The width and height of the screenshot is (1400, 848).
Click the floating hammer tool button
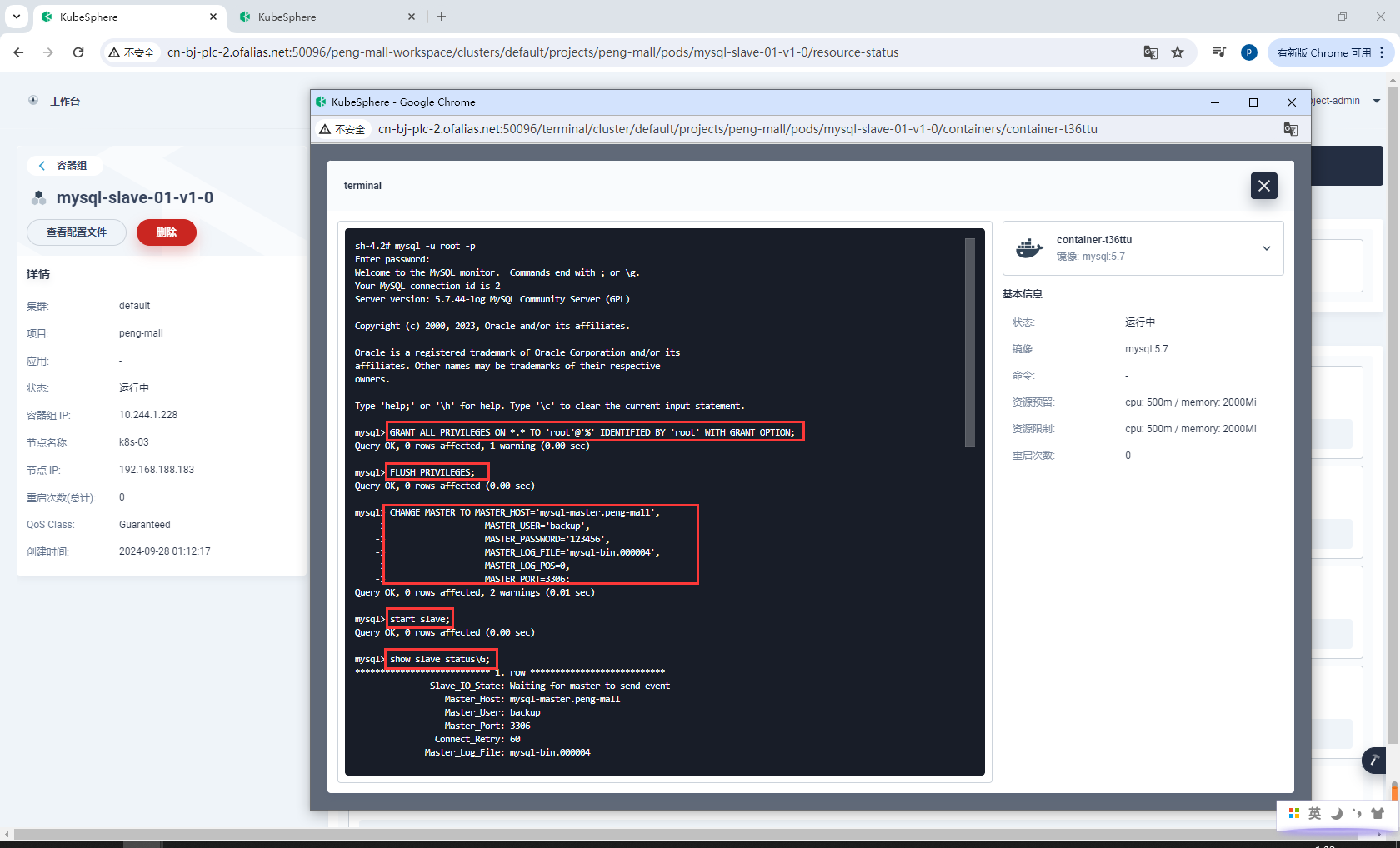[x=1374, y=761]
